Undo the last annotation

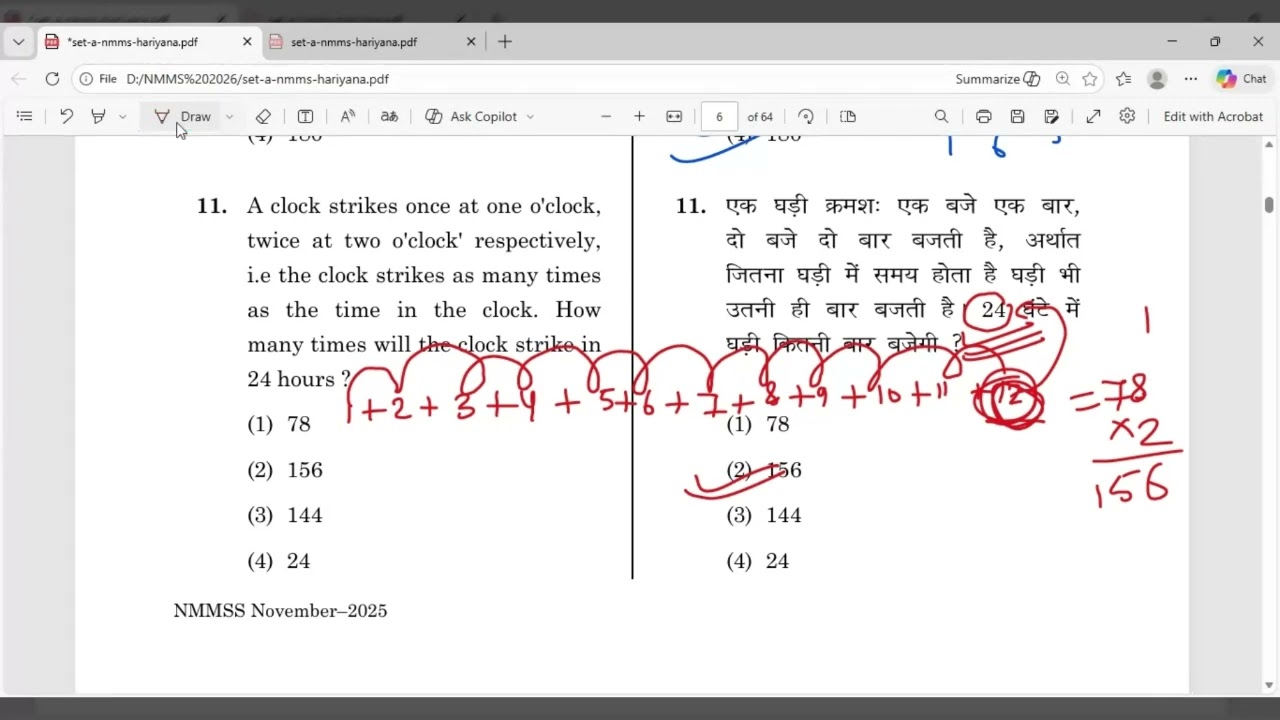(66, 117)
